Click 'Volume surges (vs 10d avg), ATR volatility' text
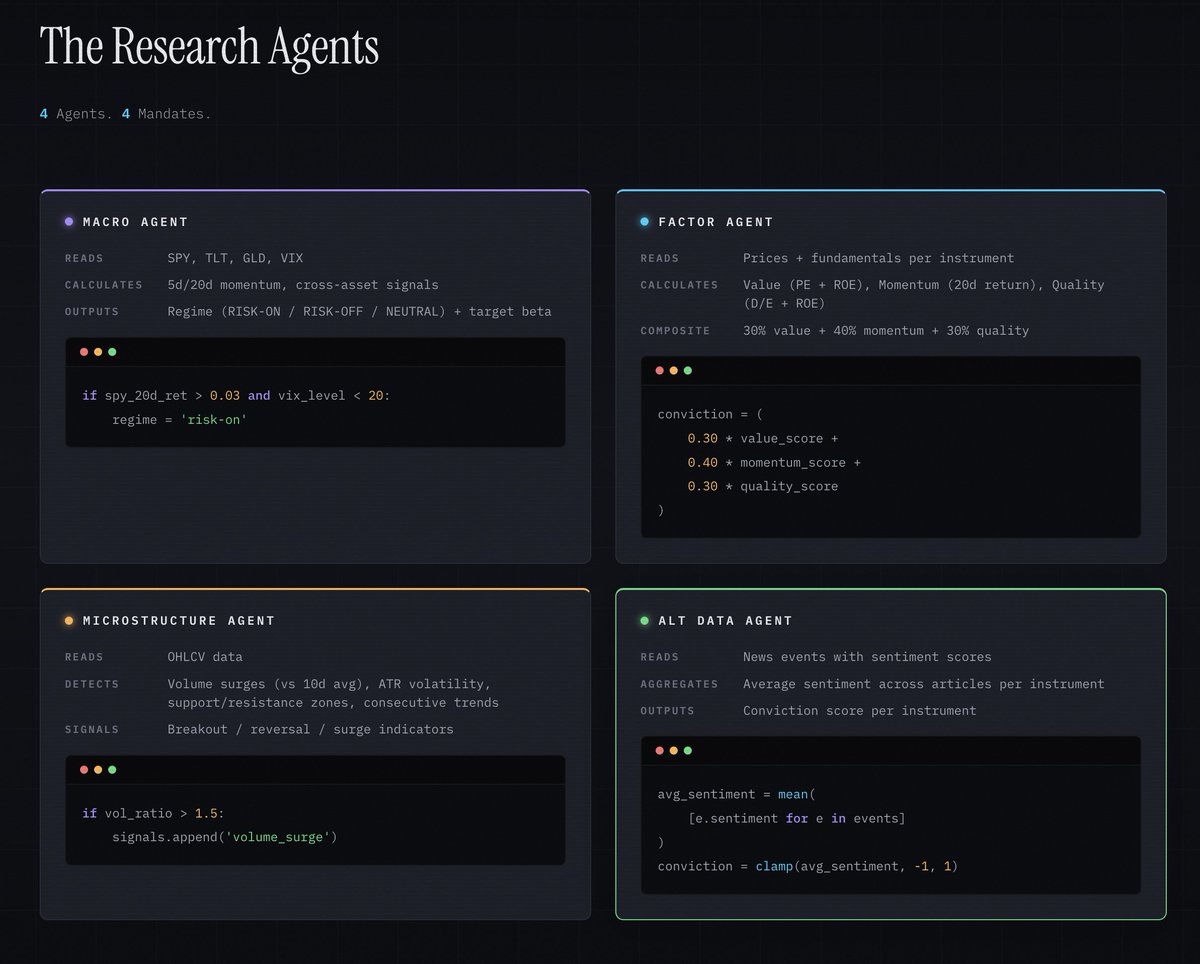This screenshot has height=964, width=1200. click(333, 693)
